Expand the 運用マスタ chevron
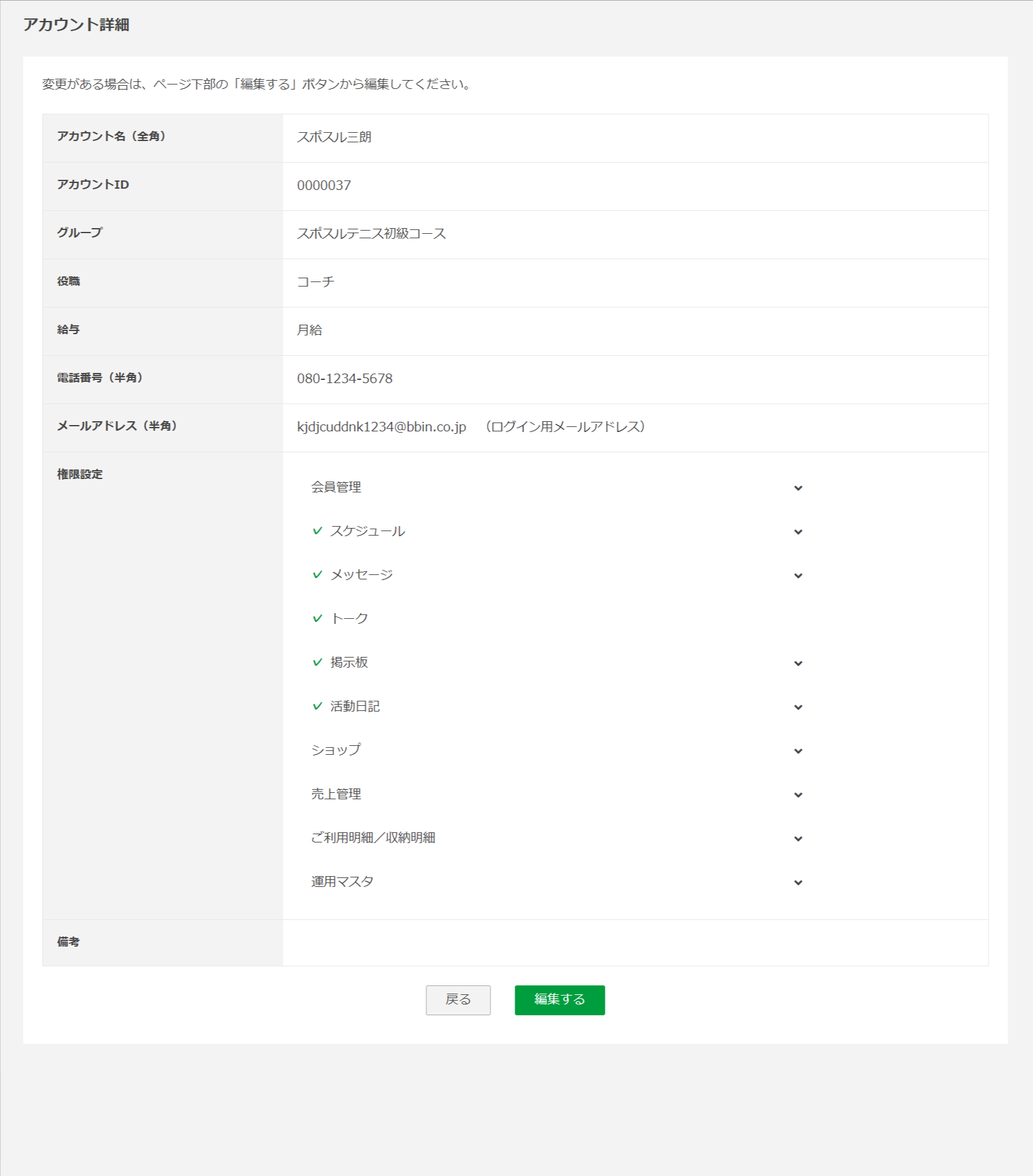Screen dimensions: 1033x1176 798,882
